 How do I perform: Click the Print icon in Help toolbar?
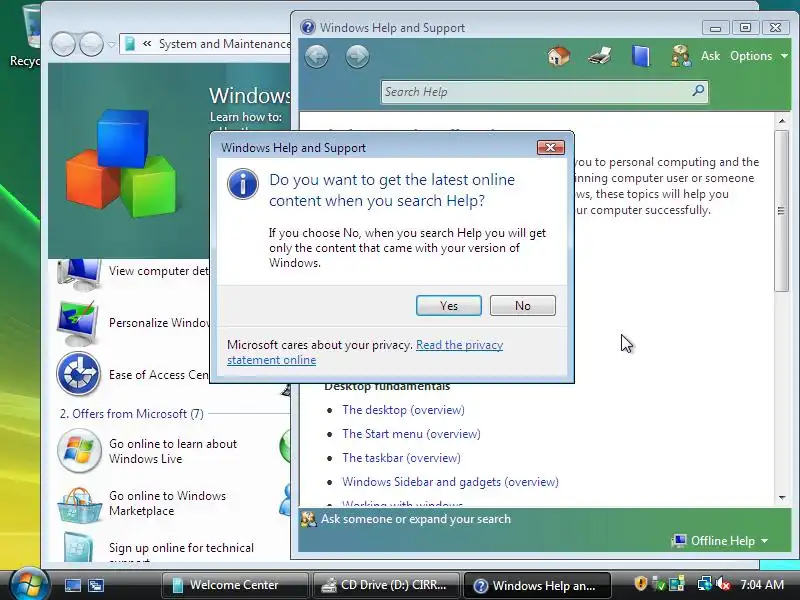[599, 56]
